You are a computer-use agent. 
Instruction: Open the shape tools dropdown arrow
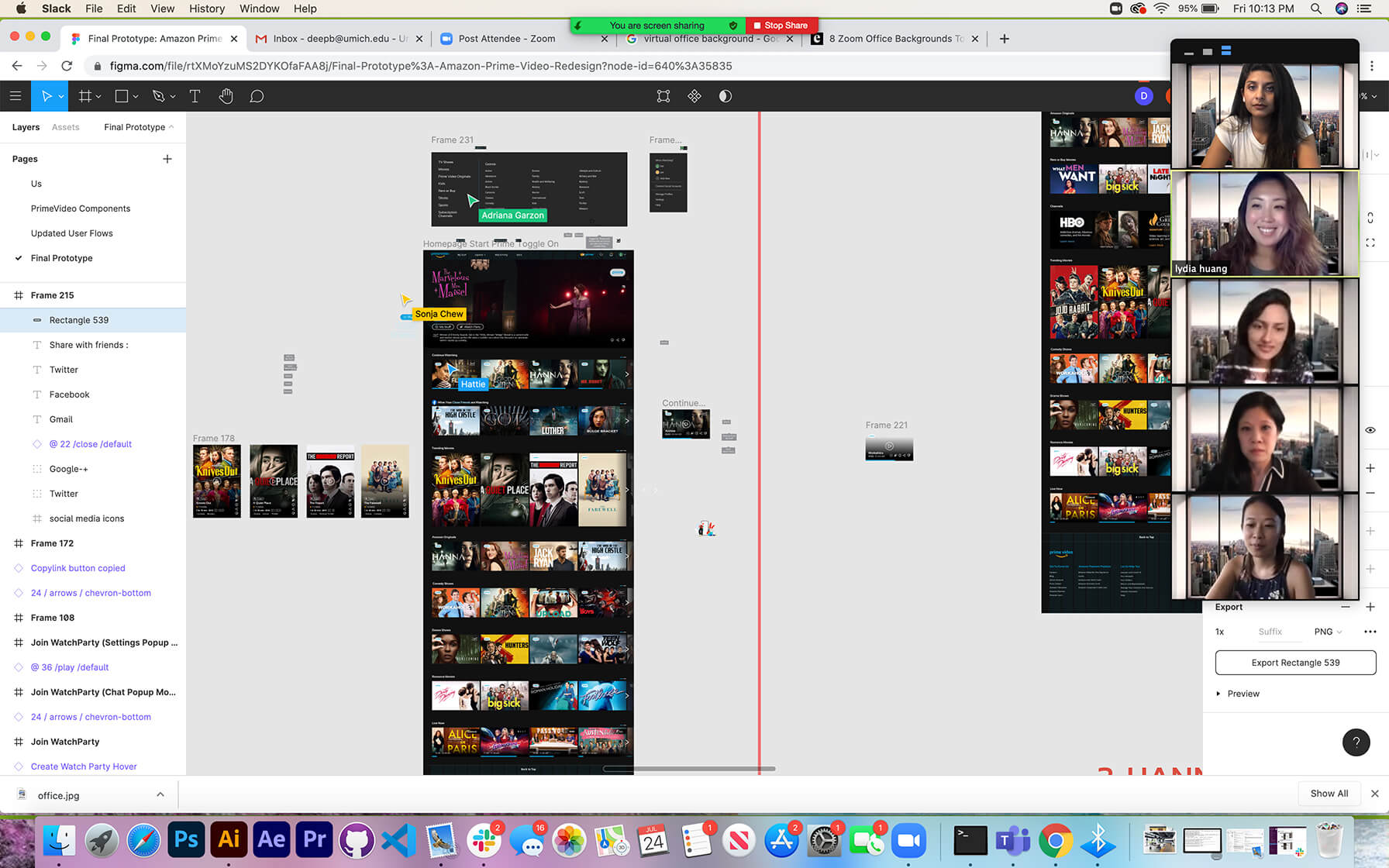136,97
